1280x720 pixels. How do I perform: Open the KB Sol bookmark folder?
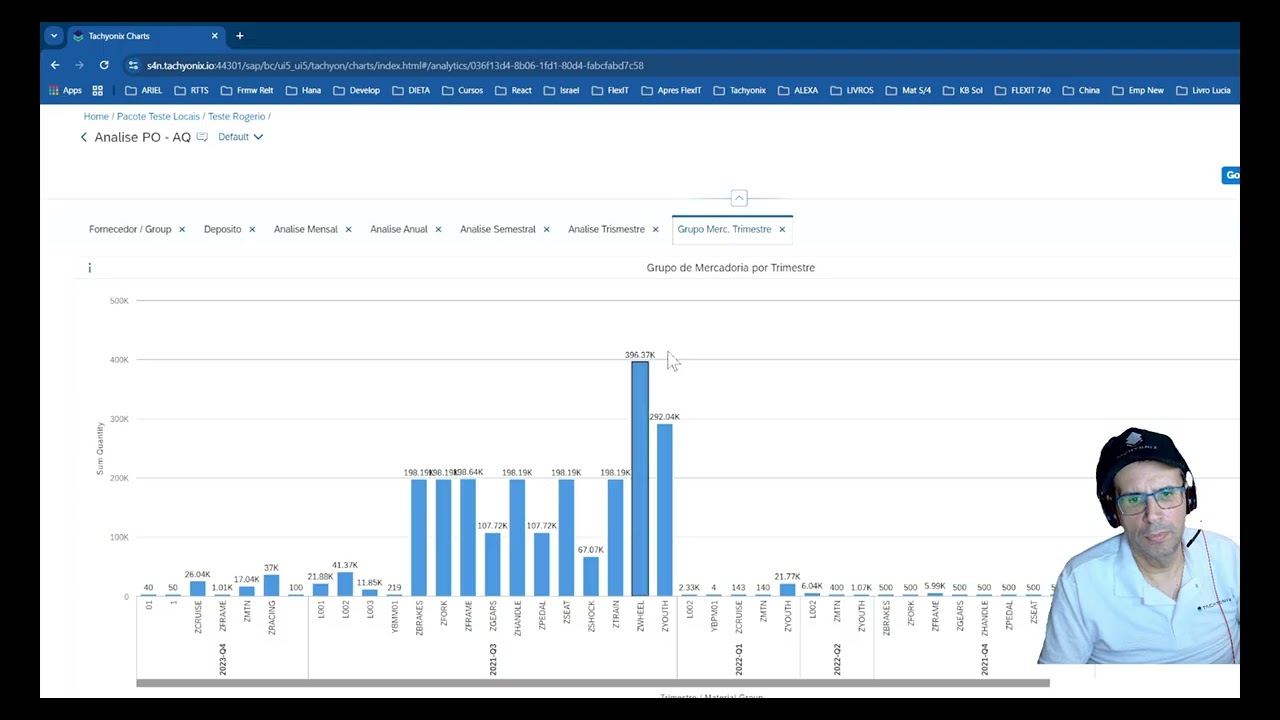point(962,90)
